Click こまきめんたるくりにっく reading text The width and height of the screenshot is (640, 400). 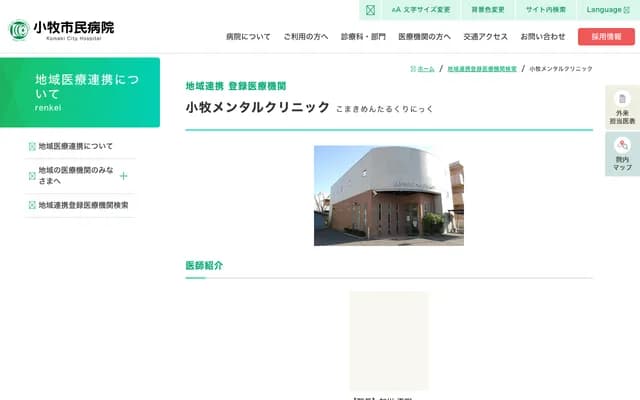coord(384,109)
